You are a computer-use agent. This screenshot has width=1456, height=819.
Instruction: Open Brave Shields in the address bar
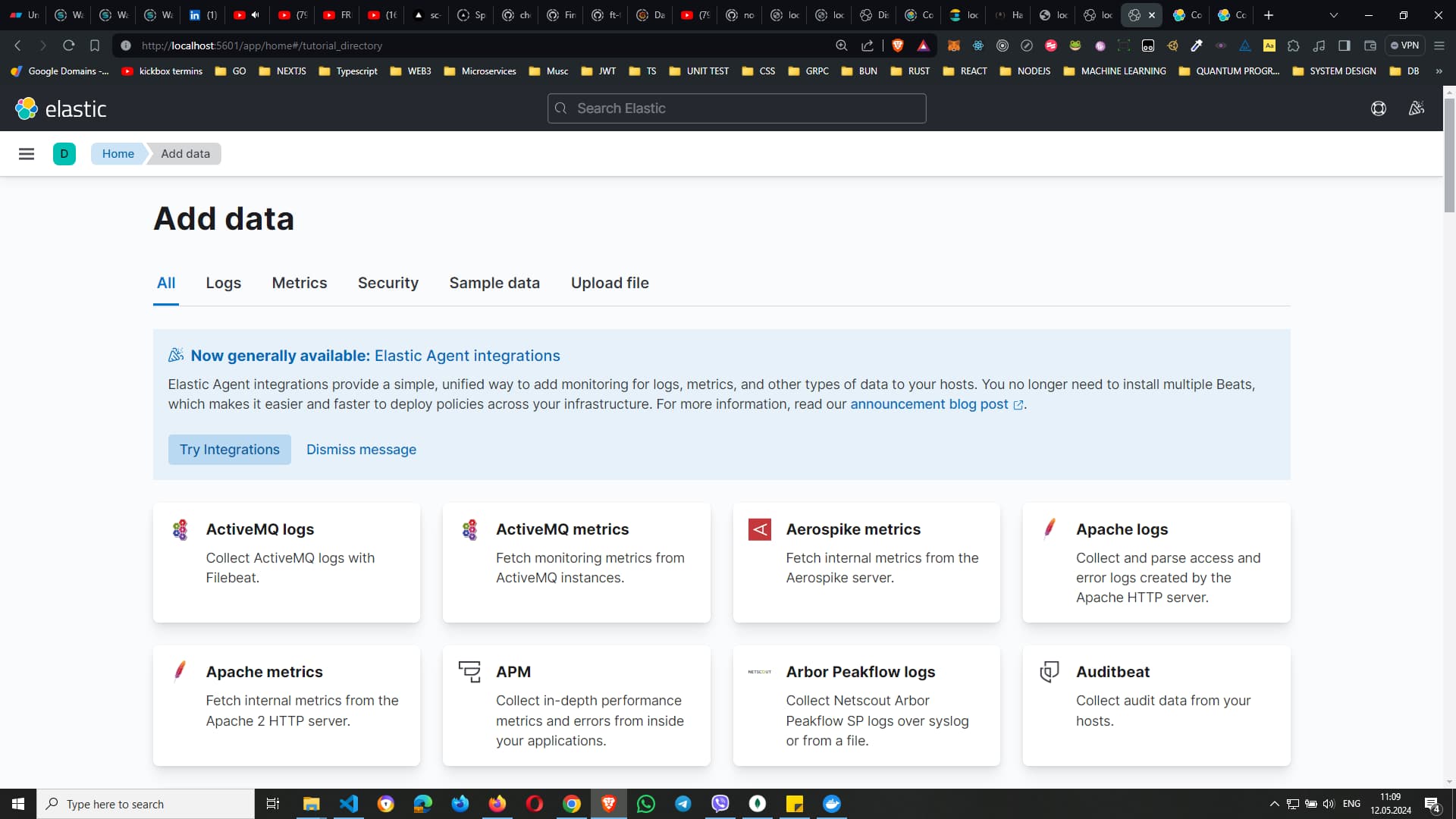click(x=898, y=45)
